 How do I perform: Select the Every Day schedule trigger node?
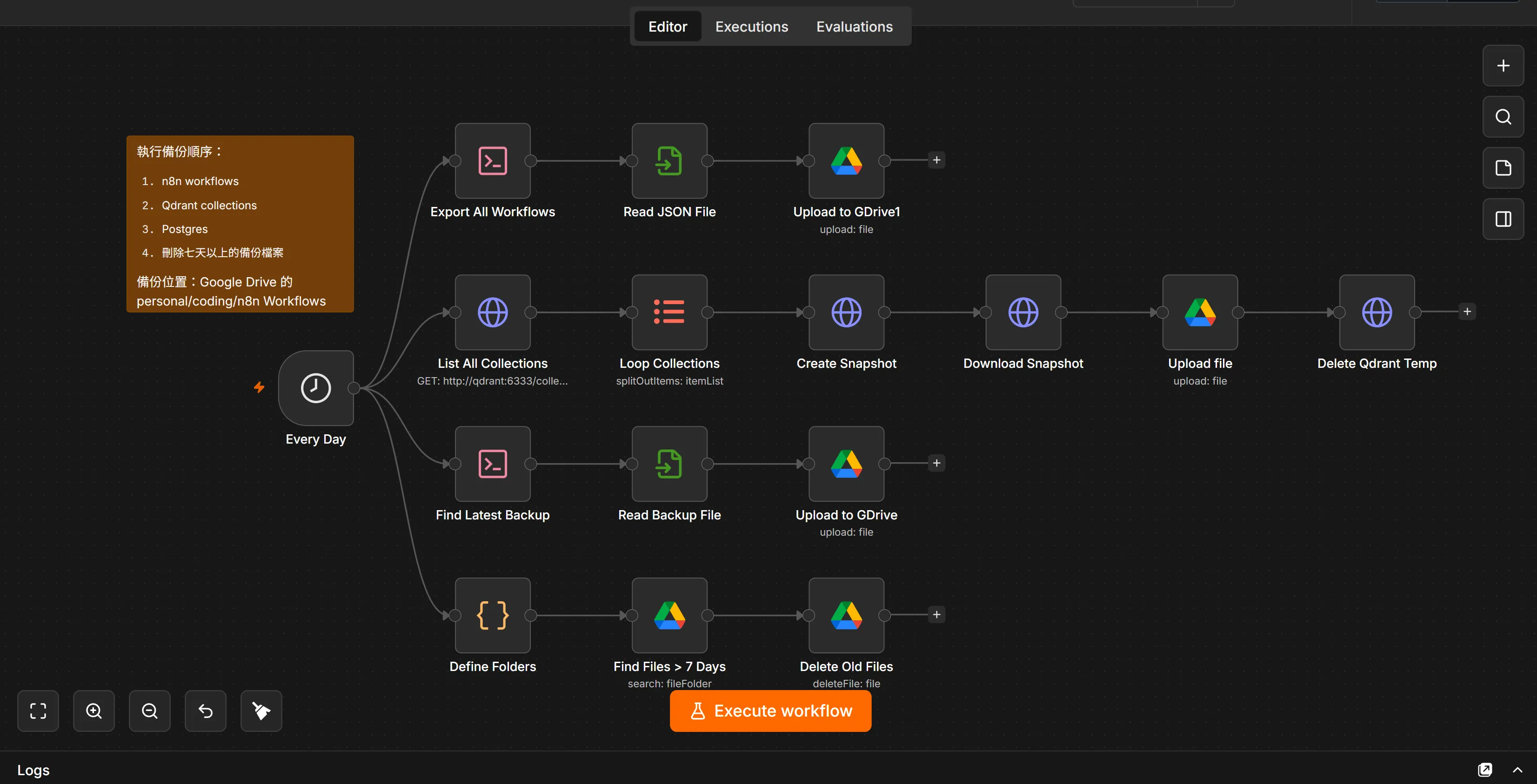pyautogui.click(x=315, y=388)
